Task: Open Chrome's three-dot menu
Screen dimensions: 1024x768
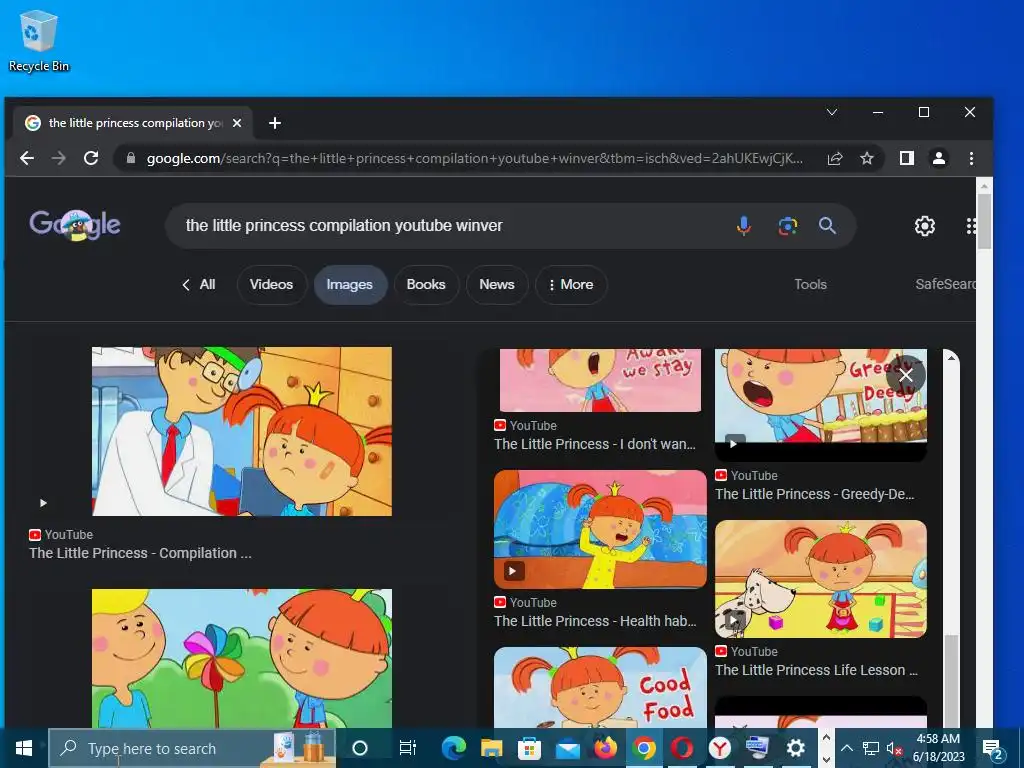Action: (x=971, y=158)
